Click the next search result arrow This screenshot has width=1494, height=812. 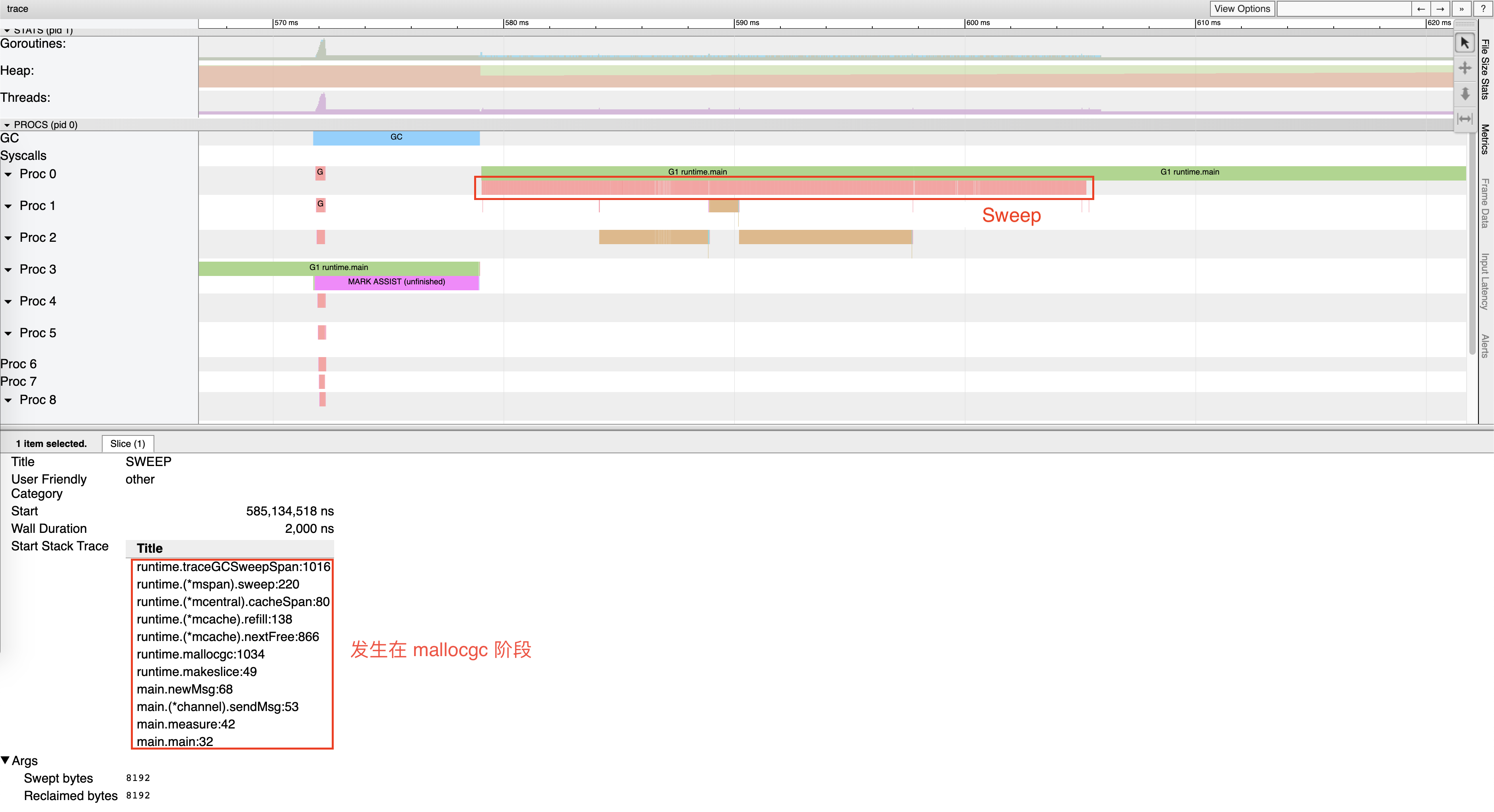1440,9
